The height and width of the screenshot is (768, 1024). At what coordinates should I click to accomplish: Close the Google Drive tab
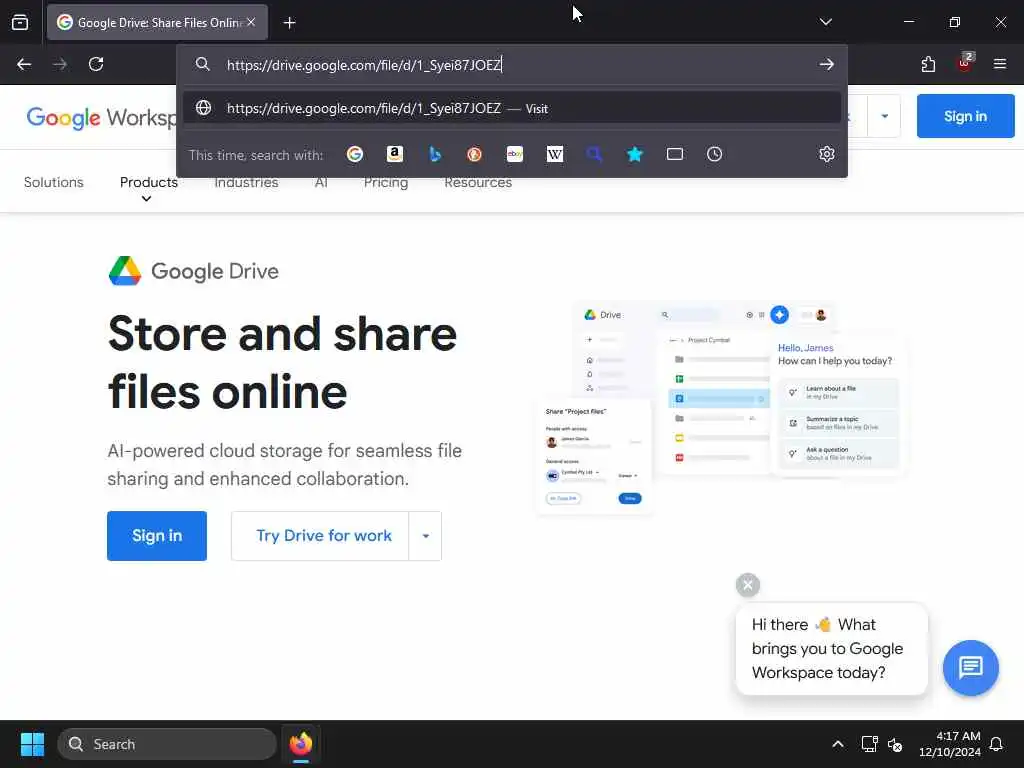[251, 22]
